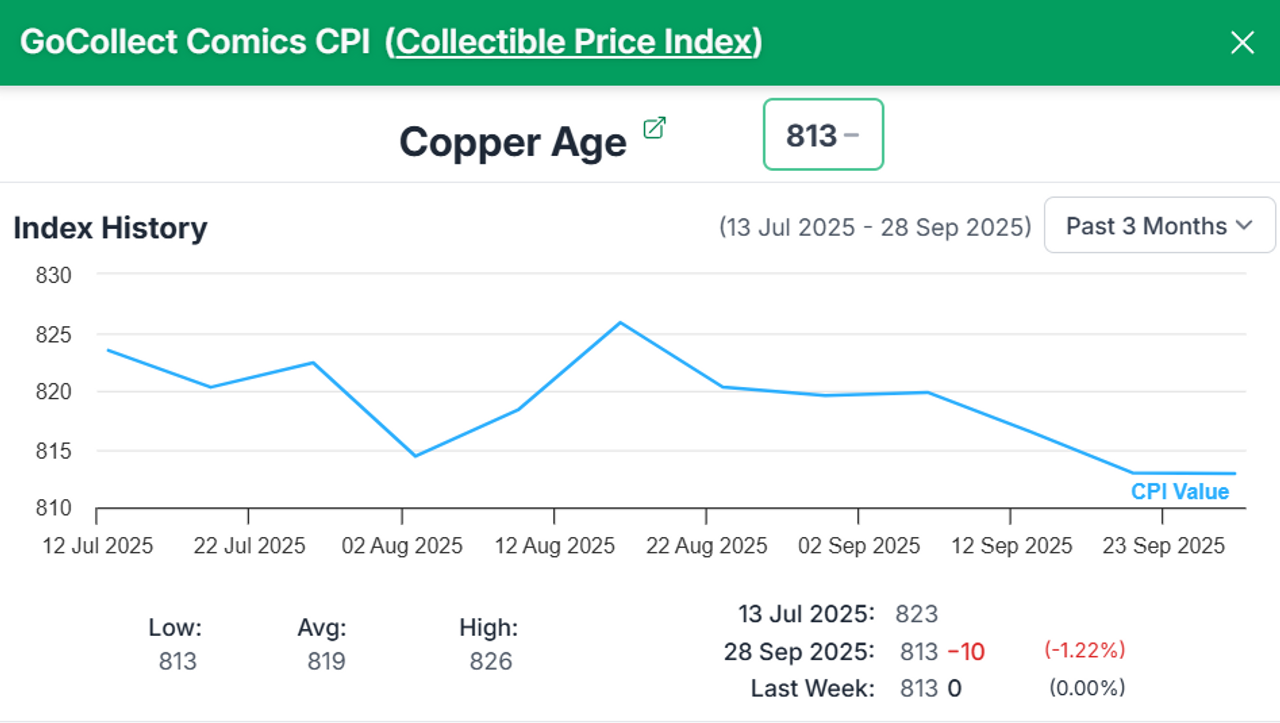This screenshot has width=1280, height=723.
Task: Click the chart's dip near 02 Aug 2025
Action: tap(414, 456)
